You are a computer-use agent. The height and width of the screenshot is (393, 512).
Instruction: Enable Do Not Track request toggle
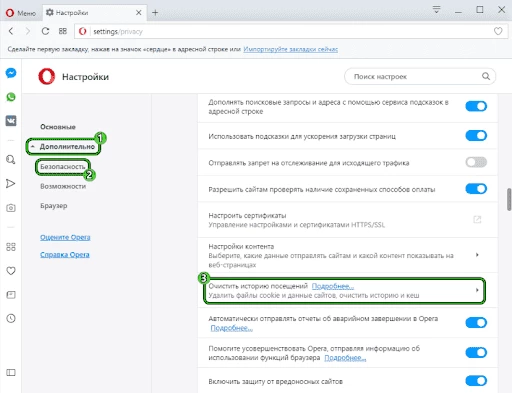pos(476,162)
